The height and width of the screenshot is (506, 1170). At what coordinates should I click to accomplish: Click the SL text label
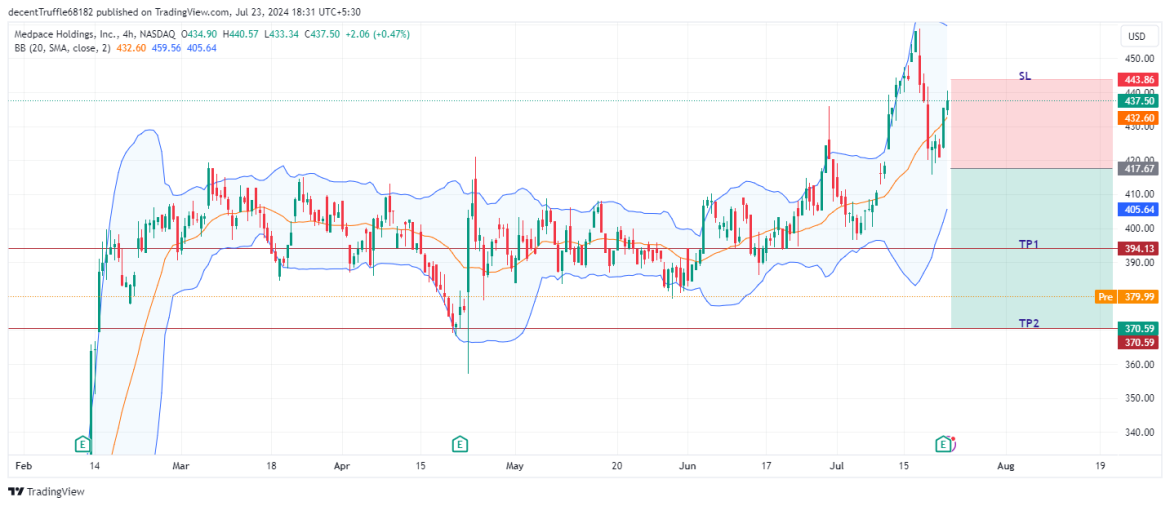coord(1025,76)
